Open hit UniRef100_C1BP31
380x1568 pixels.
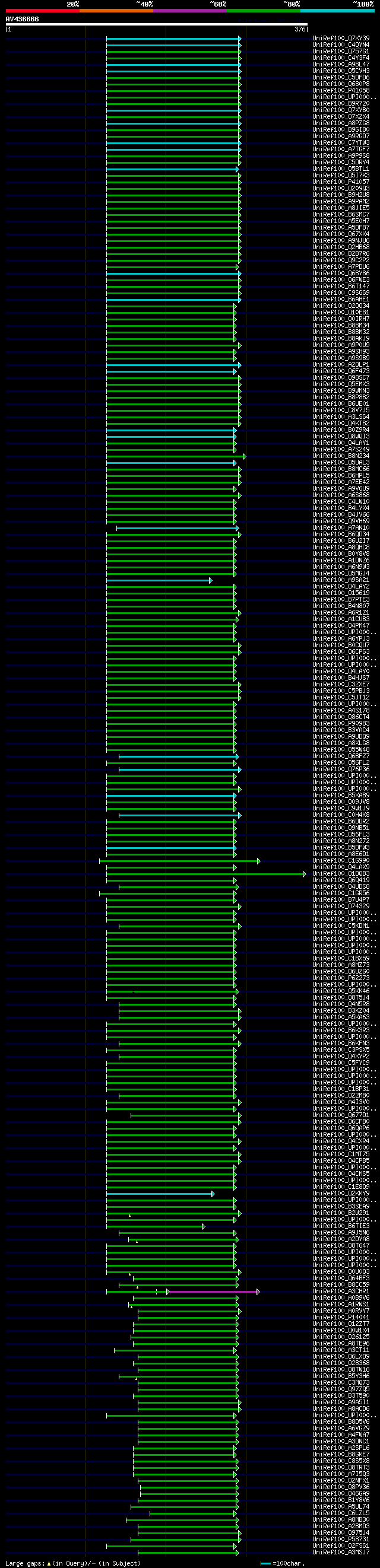click(x=341, y=1090)
